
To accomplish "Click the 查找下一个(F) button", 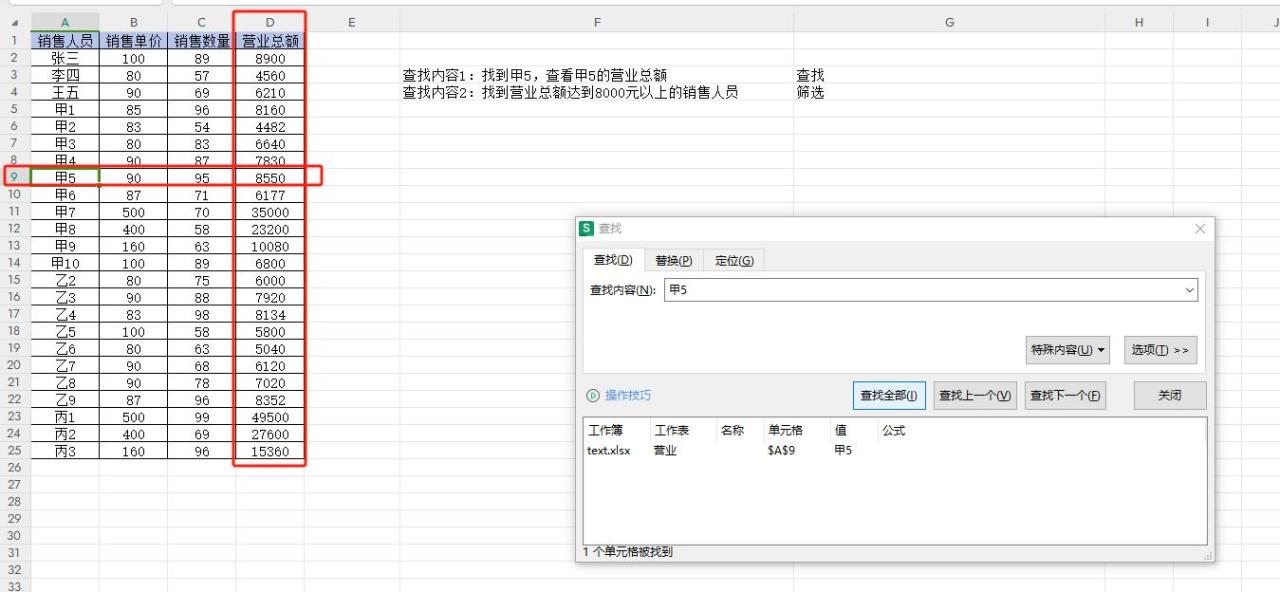I will click(1065, 395).
